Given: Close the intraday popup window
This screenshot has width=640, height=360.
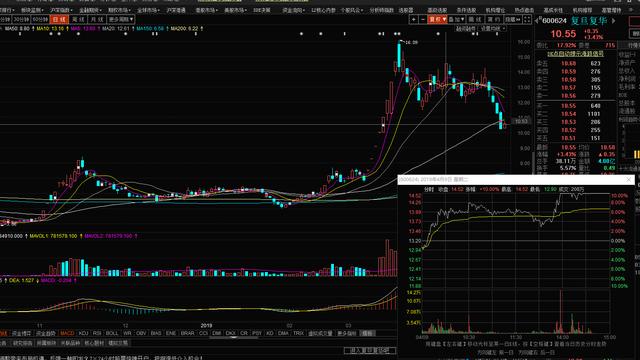Looking at the screenshot, I should coord(629,179).
